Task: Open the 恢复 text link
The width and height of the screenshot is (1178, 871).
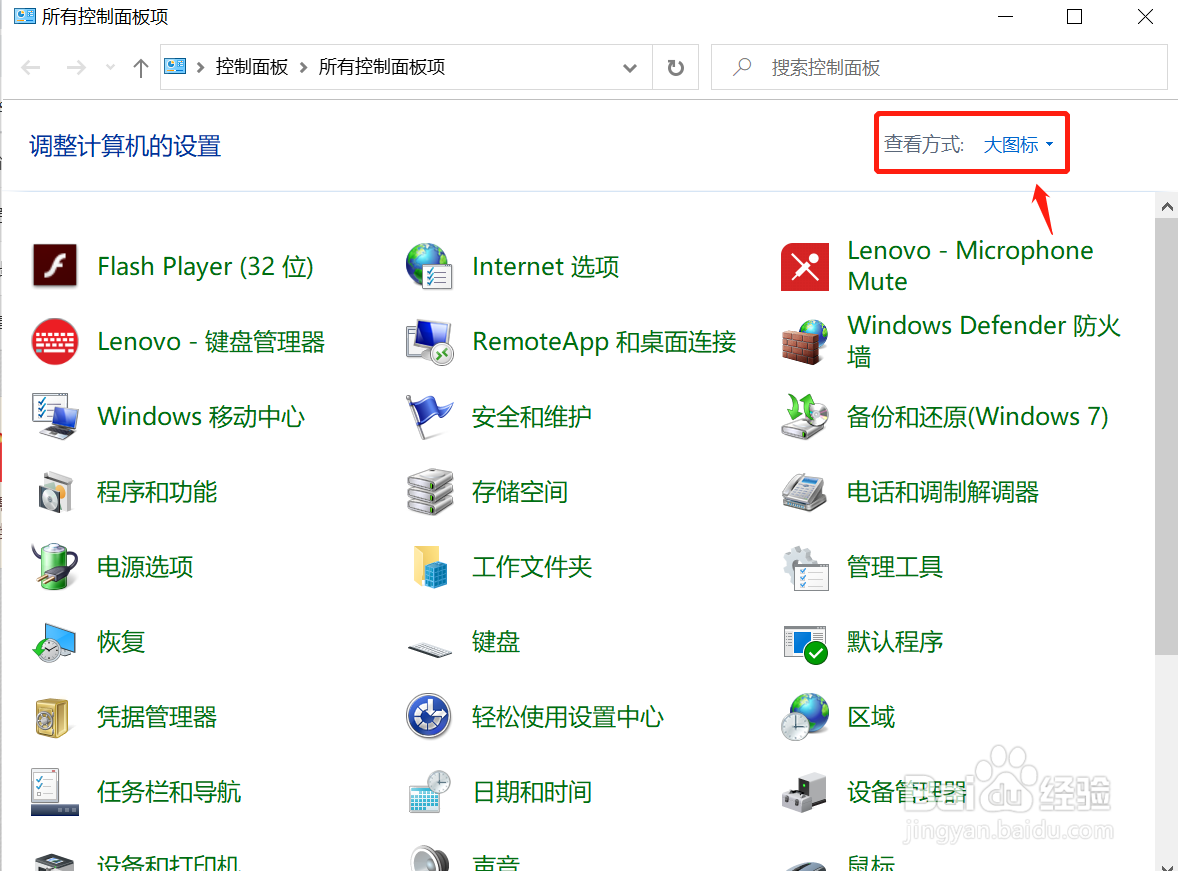Action: [121, 642]
